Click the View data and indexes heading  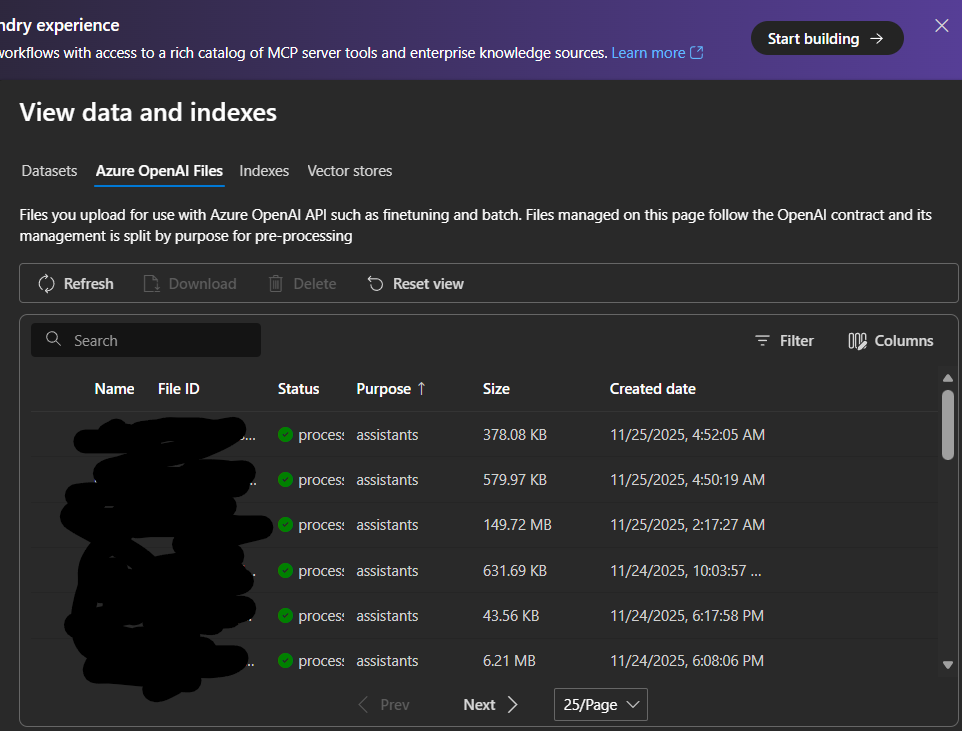click(148, 112)
